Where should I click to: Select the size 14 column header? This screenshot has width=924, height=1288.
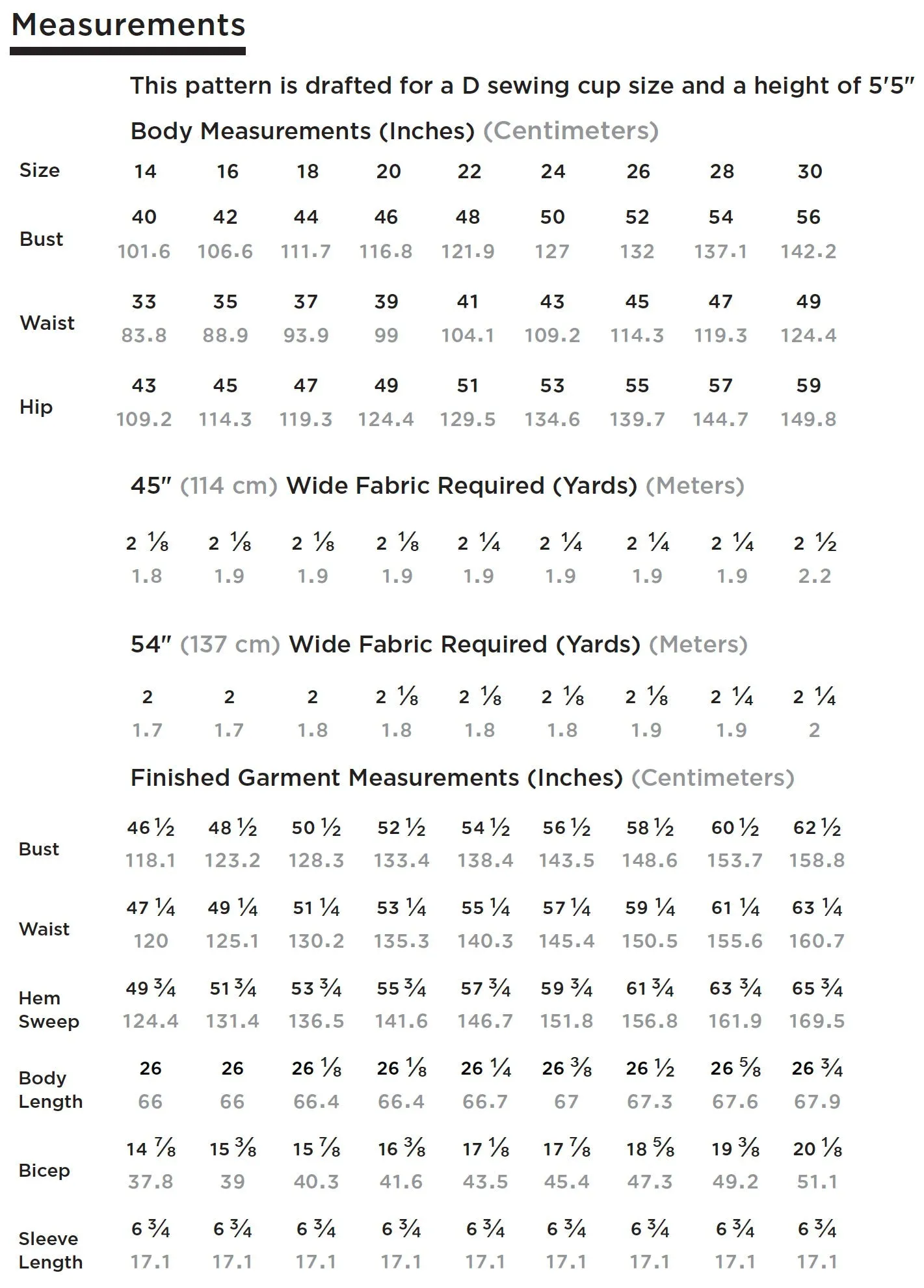tap(145, 171)
